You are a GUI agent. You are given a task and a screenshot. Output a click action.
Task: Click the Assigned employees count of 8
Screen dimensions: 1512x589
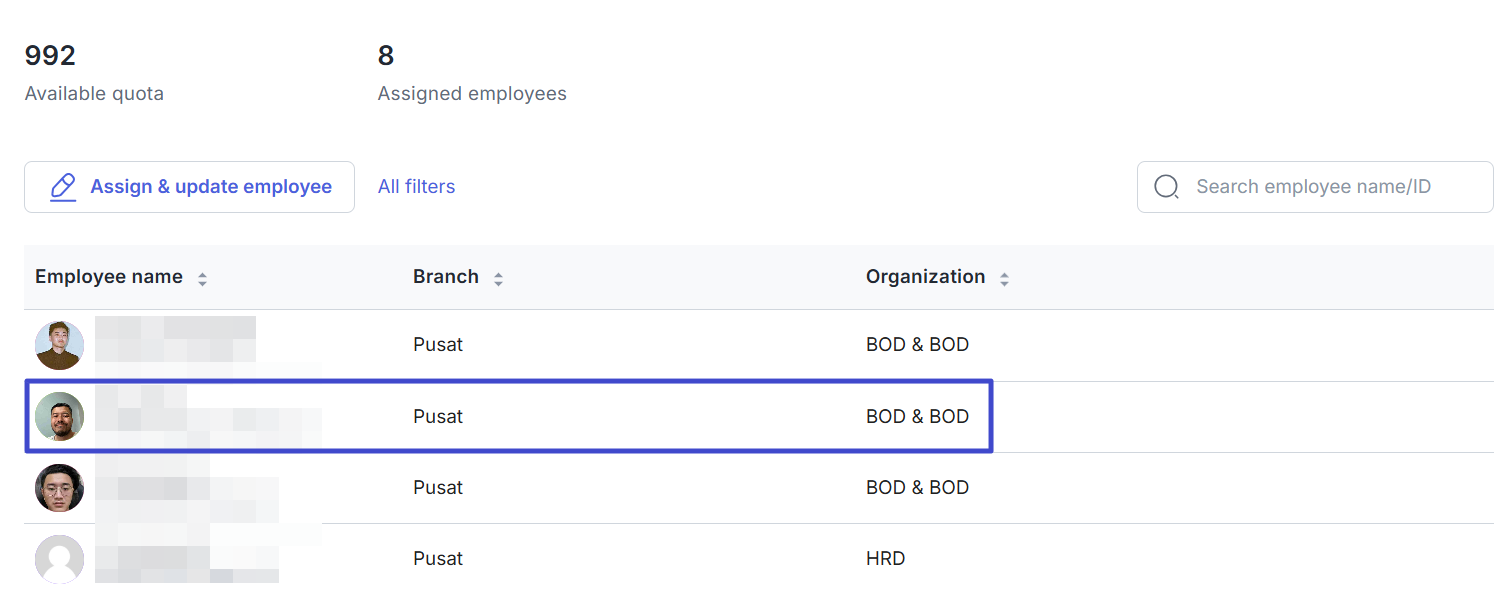386,55
